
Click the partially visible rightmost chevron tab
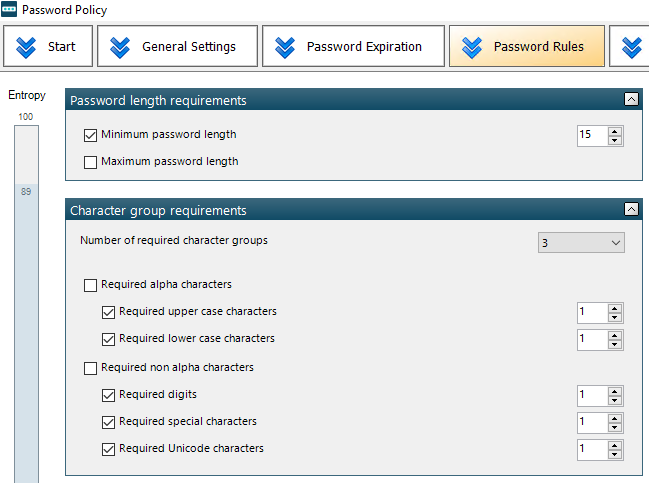(630, 46)
